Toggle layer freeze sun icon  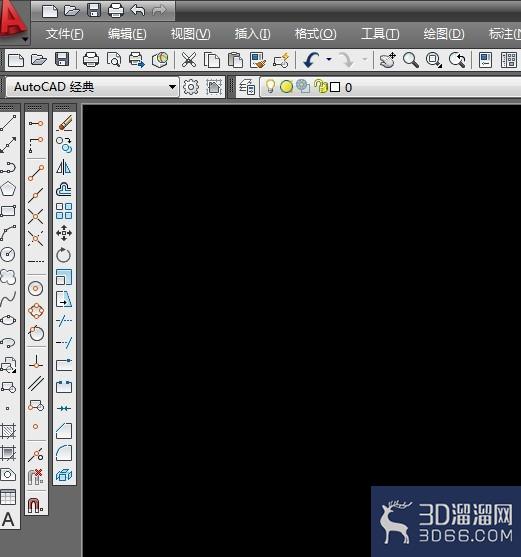point(286,87)
